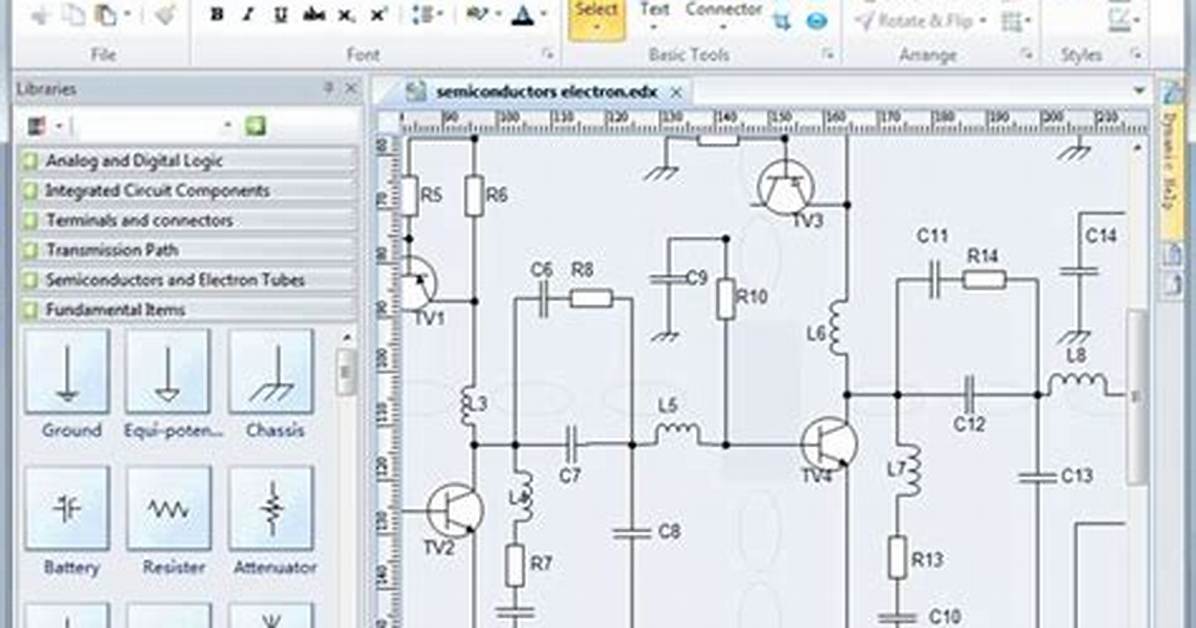This screenshot has width=1196, height=628.
Task: Click the second page icon below Dynamic Help
Action: (1172, 284)
